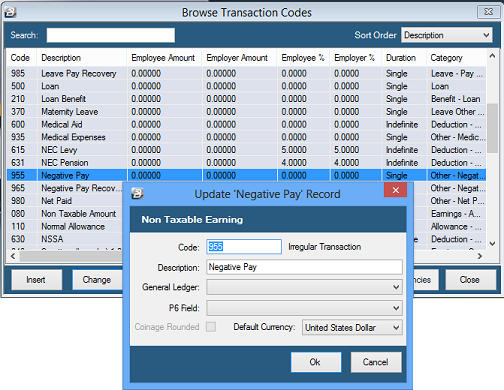The height and width of the screenshot is (390, 504).
Task: Select the highlighted Negative Pay row
Action: pos(246,175)
